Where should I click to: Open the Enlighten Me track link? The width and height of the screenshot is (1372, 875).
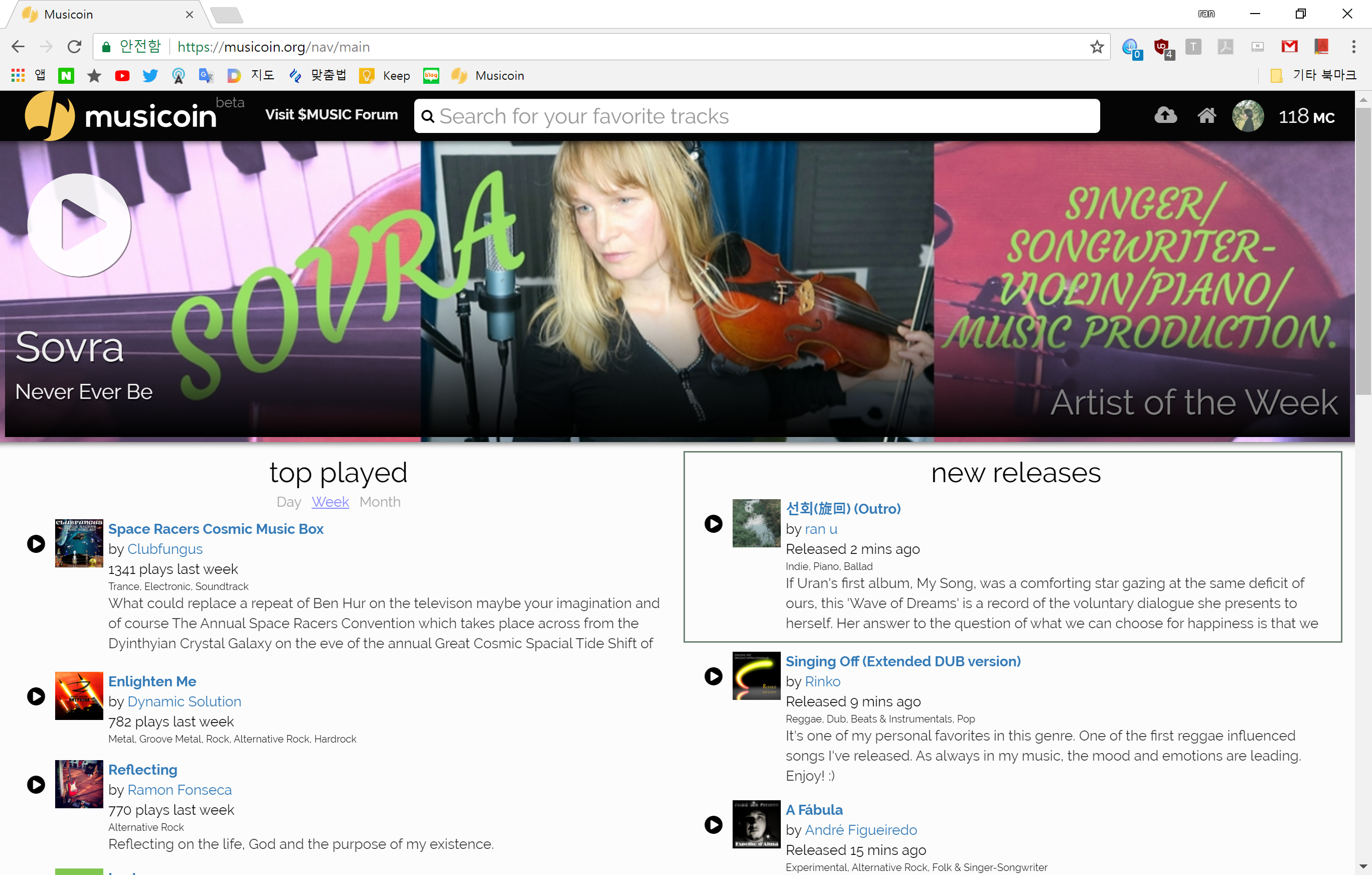pos(152,681)
